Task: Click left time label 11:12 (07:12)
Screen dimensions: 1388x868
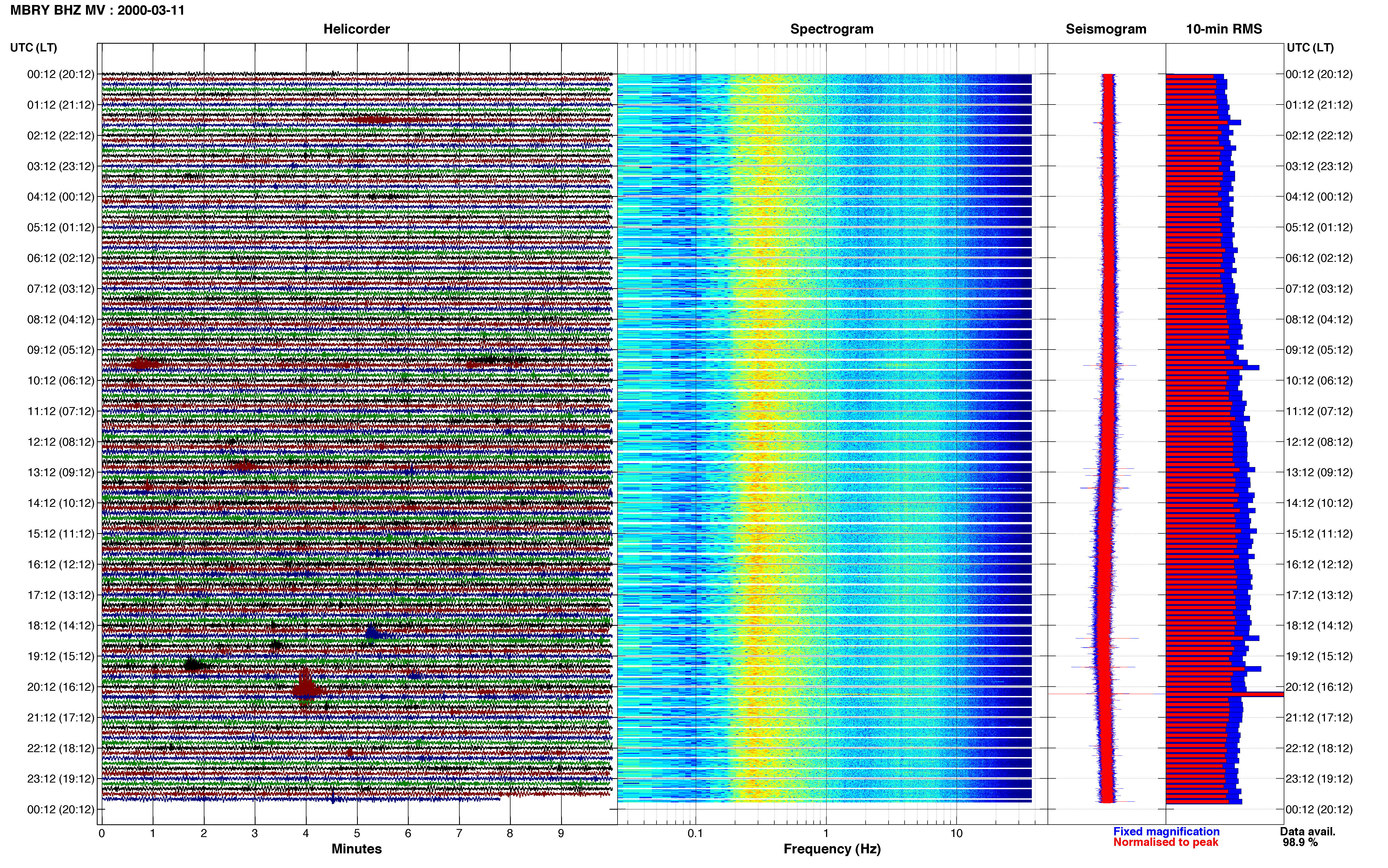Action: click(61, 411)
